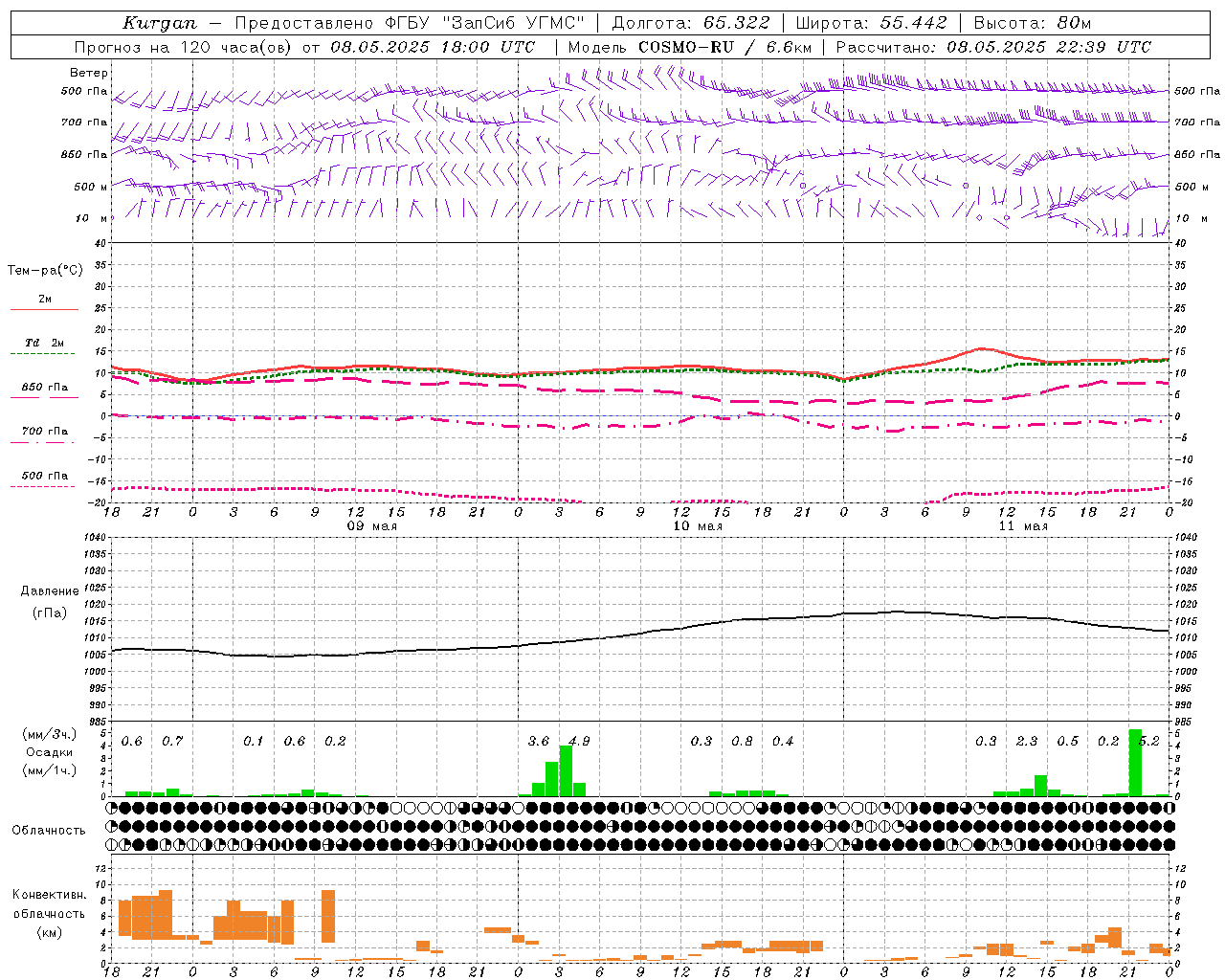Click the '(мм/1ч.)' precipitation unit label

(x=48, y=770)
